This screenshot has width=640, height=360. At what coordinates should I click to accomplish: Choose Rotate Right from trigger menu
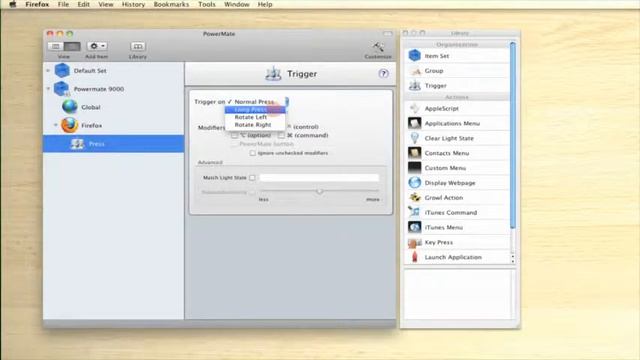255,124
